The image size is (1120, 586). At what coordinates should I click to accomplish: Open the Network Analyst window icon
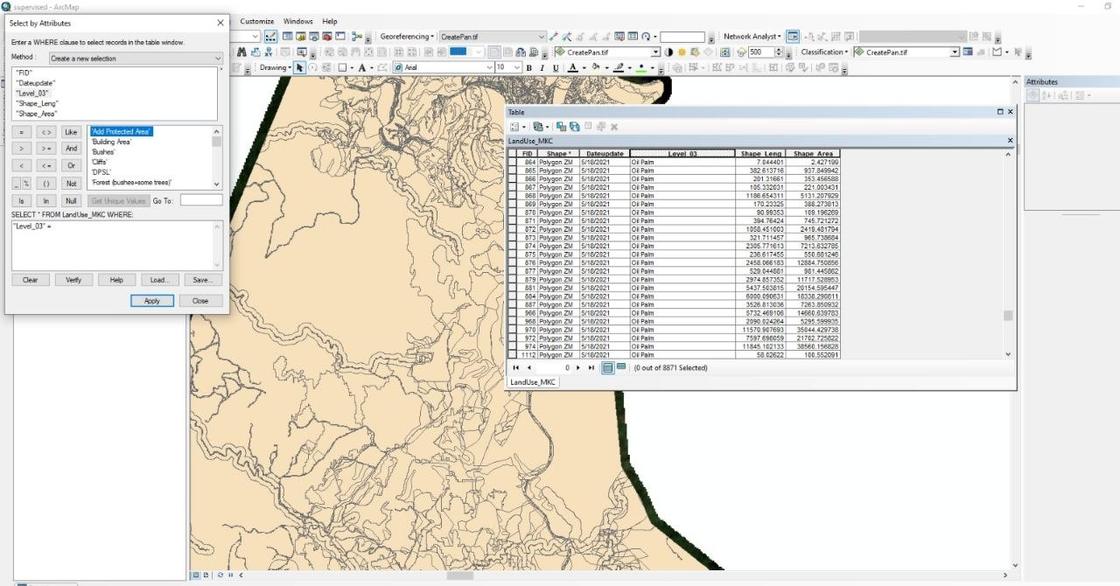coord(793,36)
